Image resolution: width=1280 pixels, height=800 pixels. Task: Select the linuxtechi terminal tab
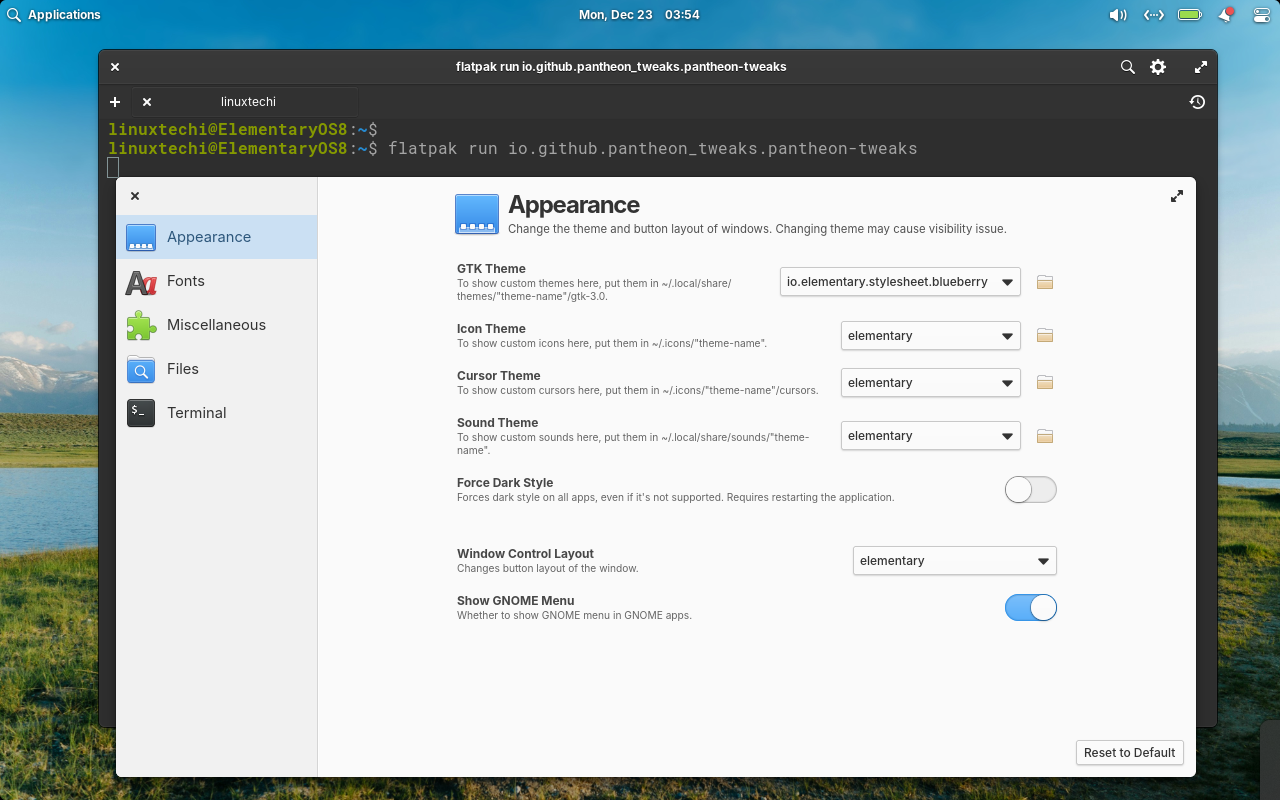coord(248,102)
